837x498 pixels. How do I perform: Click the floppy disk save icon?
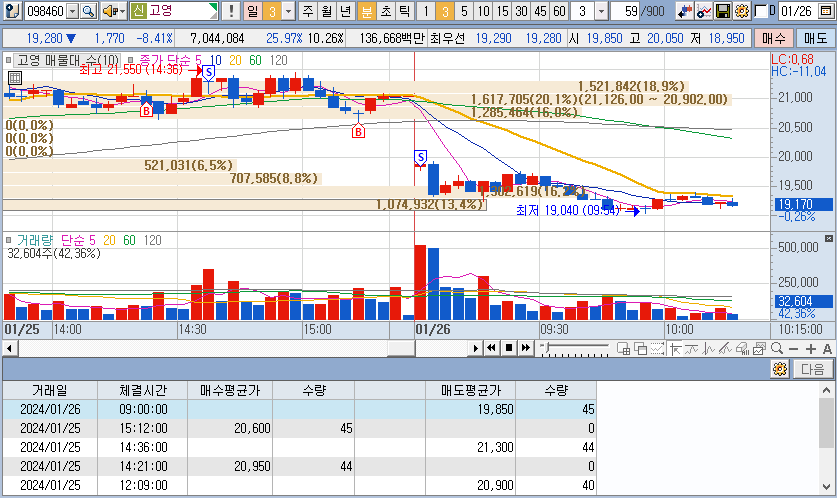tap(722, 11)
